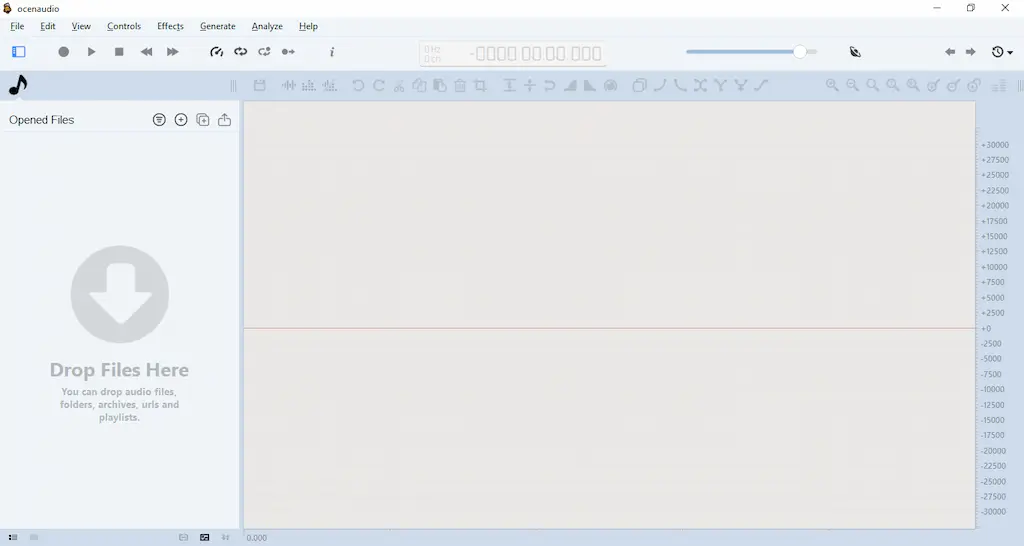Click the Delete trash icon

click(460, 85)
